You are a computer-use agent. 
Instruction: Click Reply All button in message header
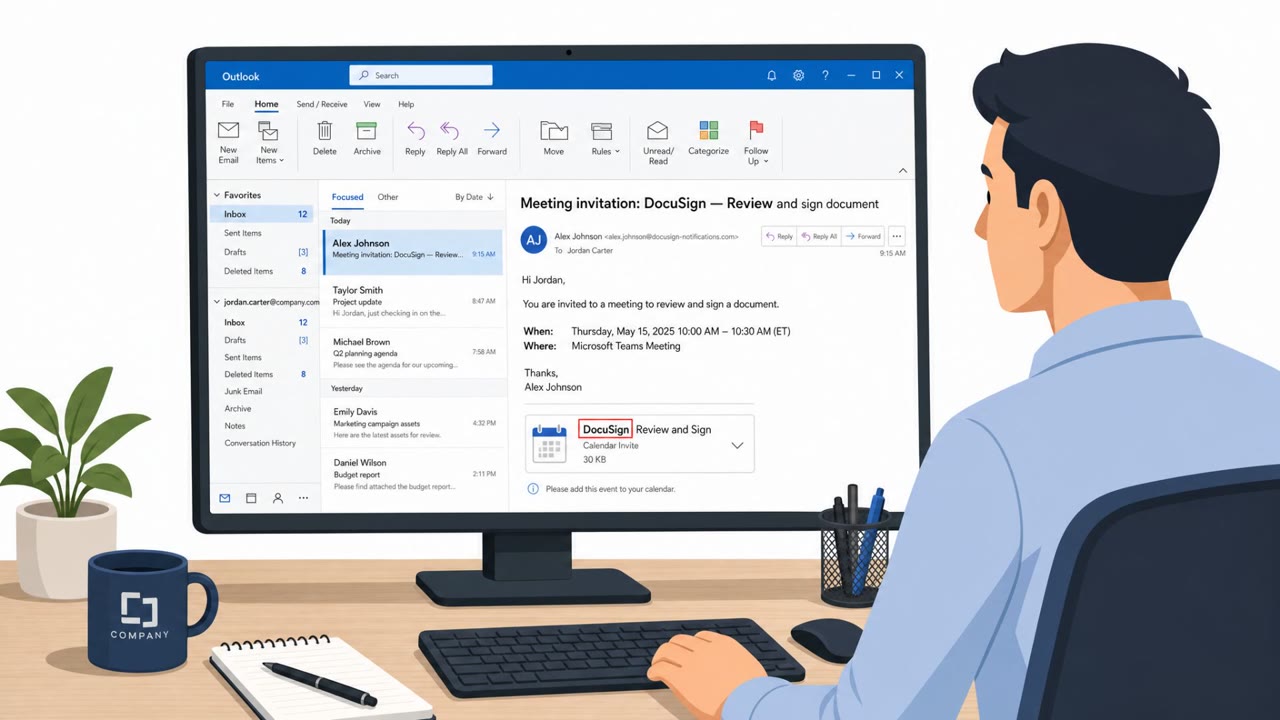pyautogui.click(x=820, y=237)
